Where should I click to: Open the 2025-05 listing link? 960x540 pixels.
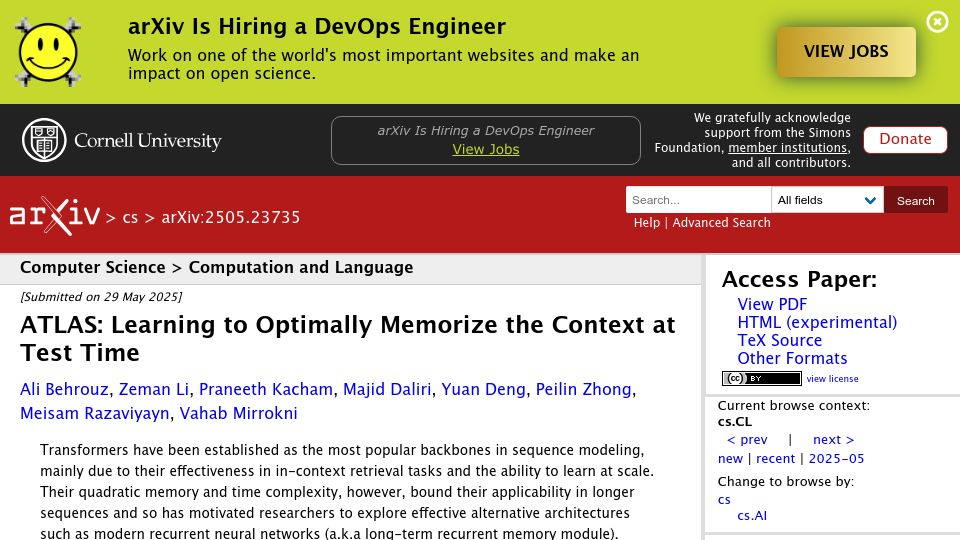pyautogui.click(x=836, y=459)
